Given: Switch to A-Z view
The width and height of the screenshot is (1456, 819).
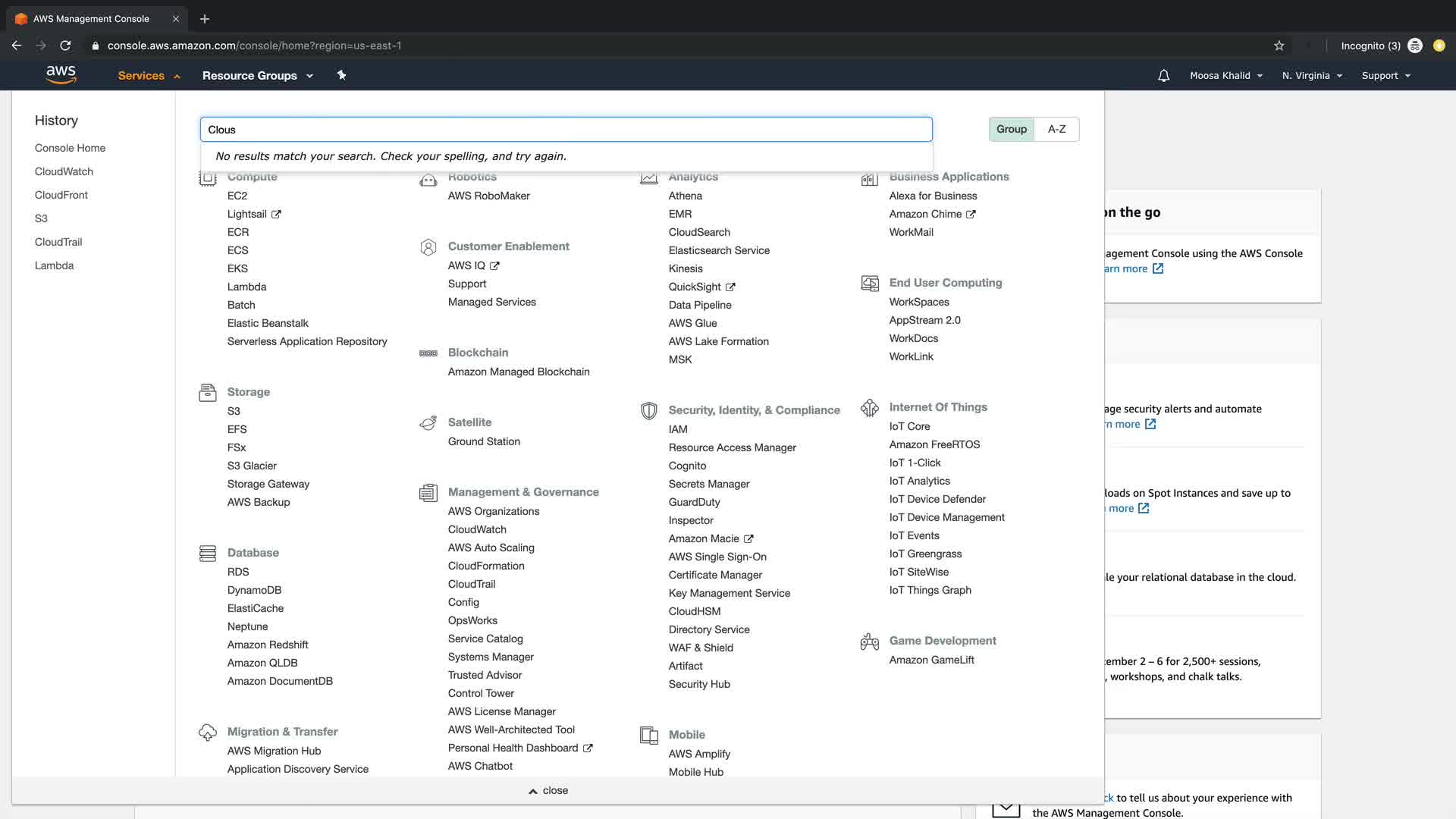Looking at the screenshot, I should (x=1056, y=129).
